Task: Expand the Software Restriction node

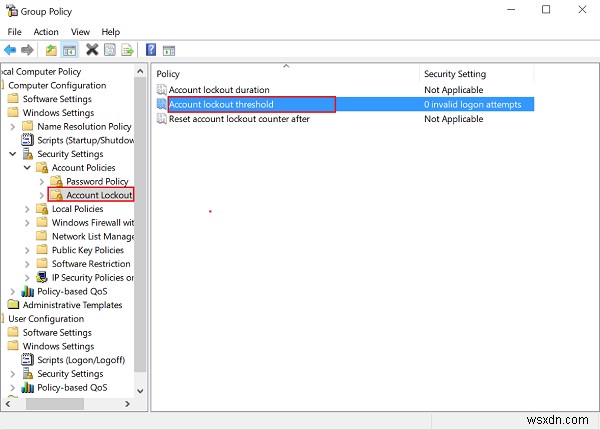Action: tap(27, 264)
